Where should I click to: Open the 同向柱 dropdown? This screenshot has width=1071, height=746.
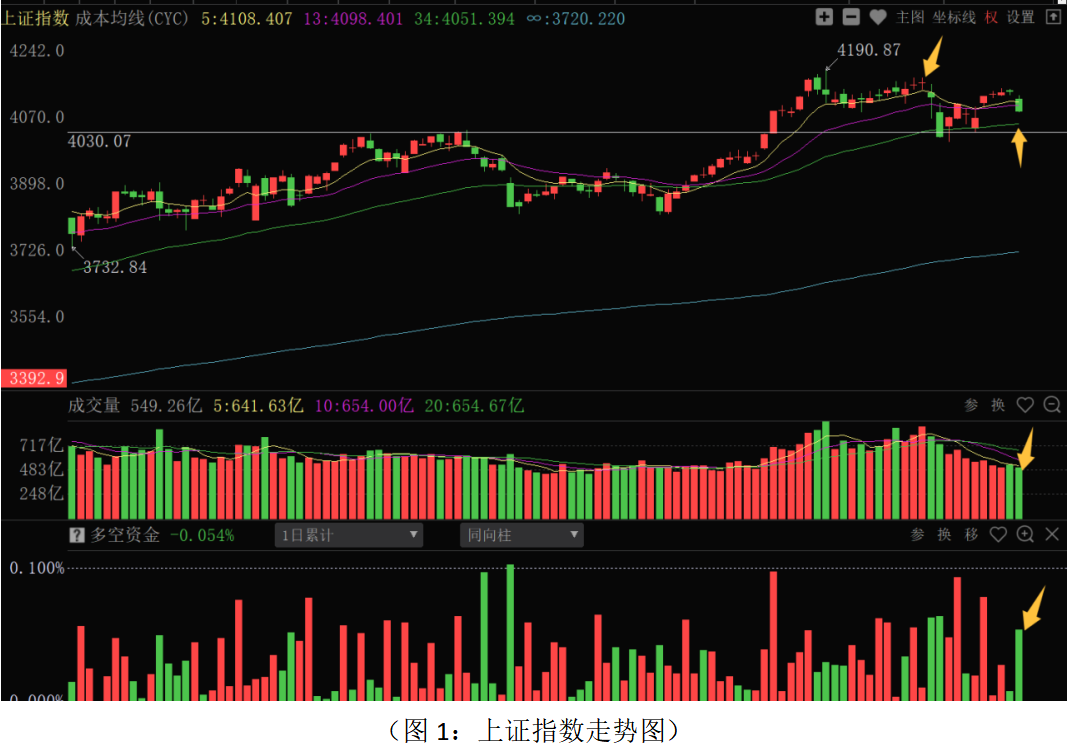click(521, 535)
